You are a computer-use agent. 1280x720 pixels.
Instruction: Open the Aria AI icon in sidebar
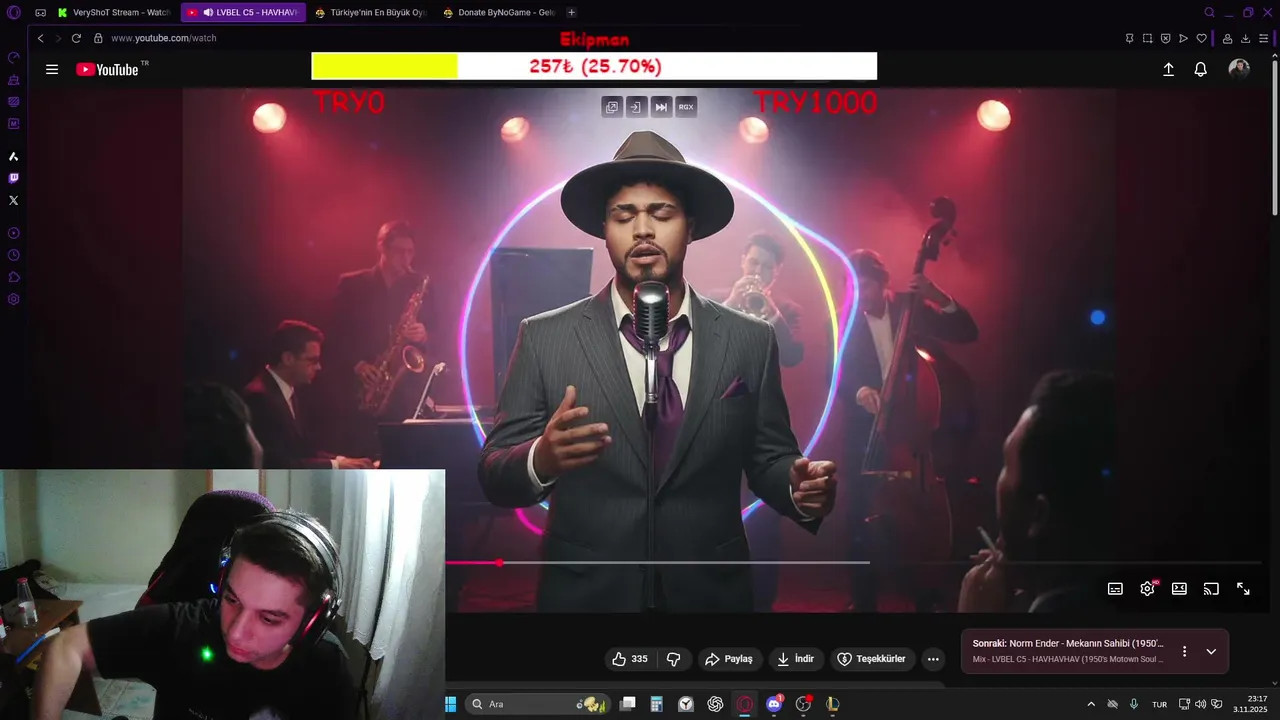tap(13, 156)
